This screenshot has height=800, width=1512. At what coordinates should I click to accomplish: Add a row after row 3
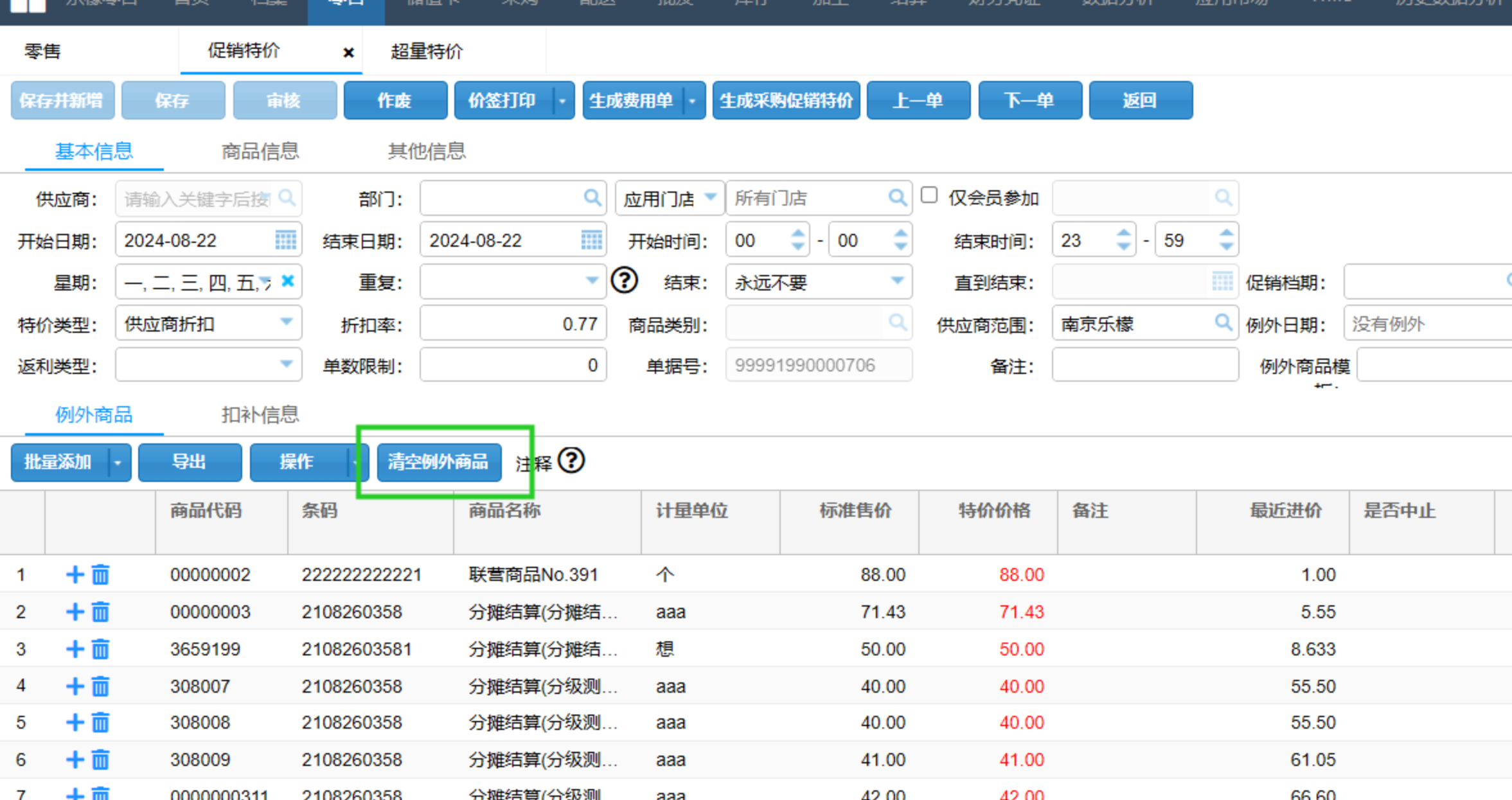(x=75, y=649)
